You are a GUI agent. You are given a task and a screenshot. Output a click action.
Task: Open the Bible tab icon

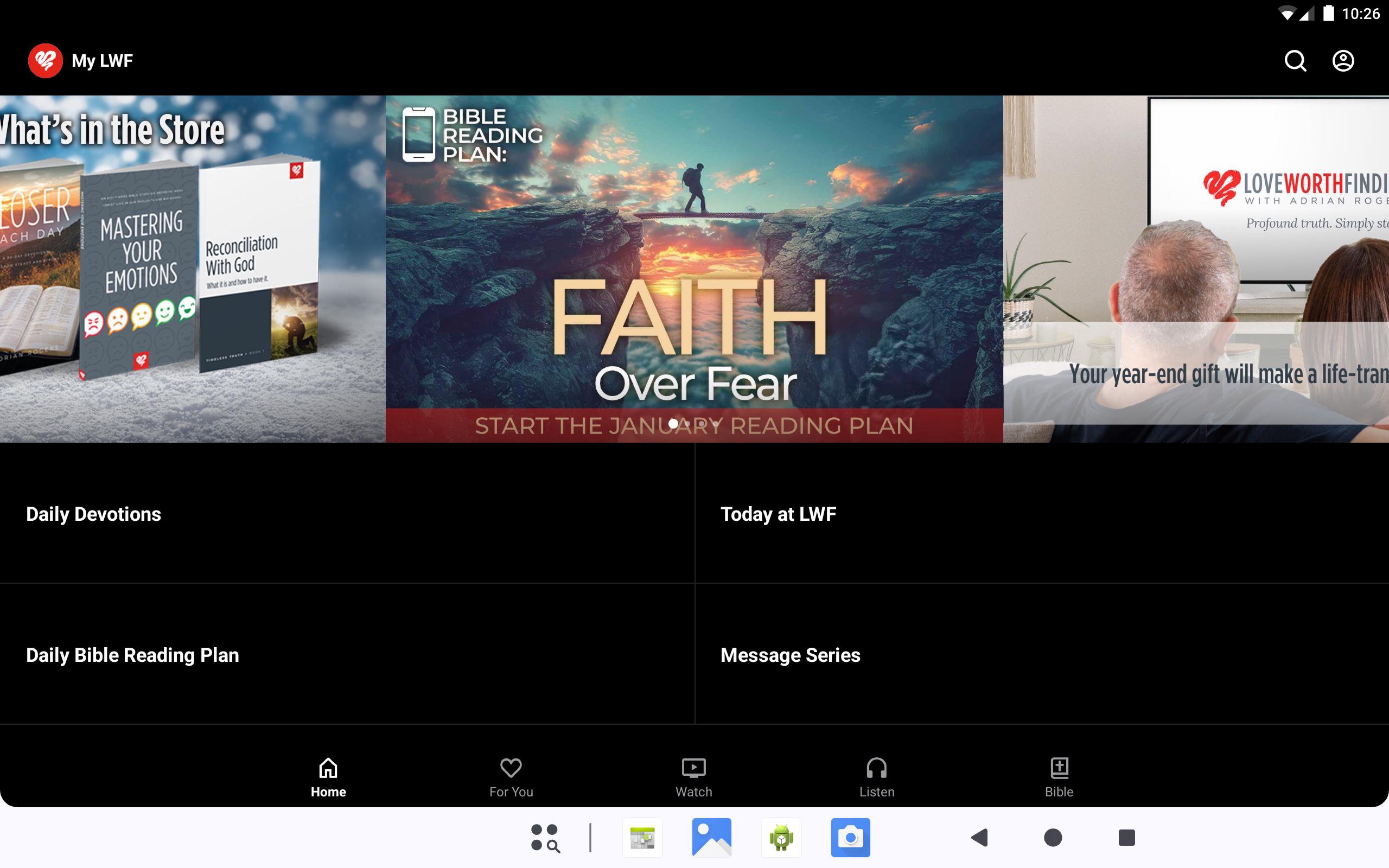tap(1059, 777)
